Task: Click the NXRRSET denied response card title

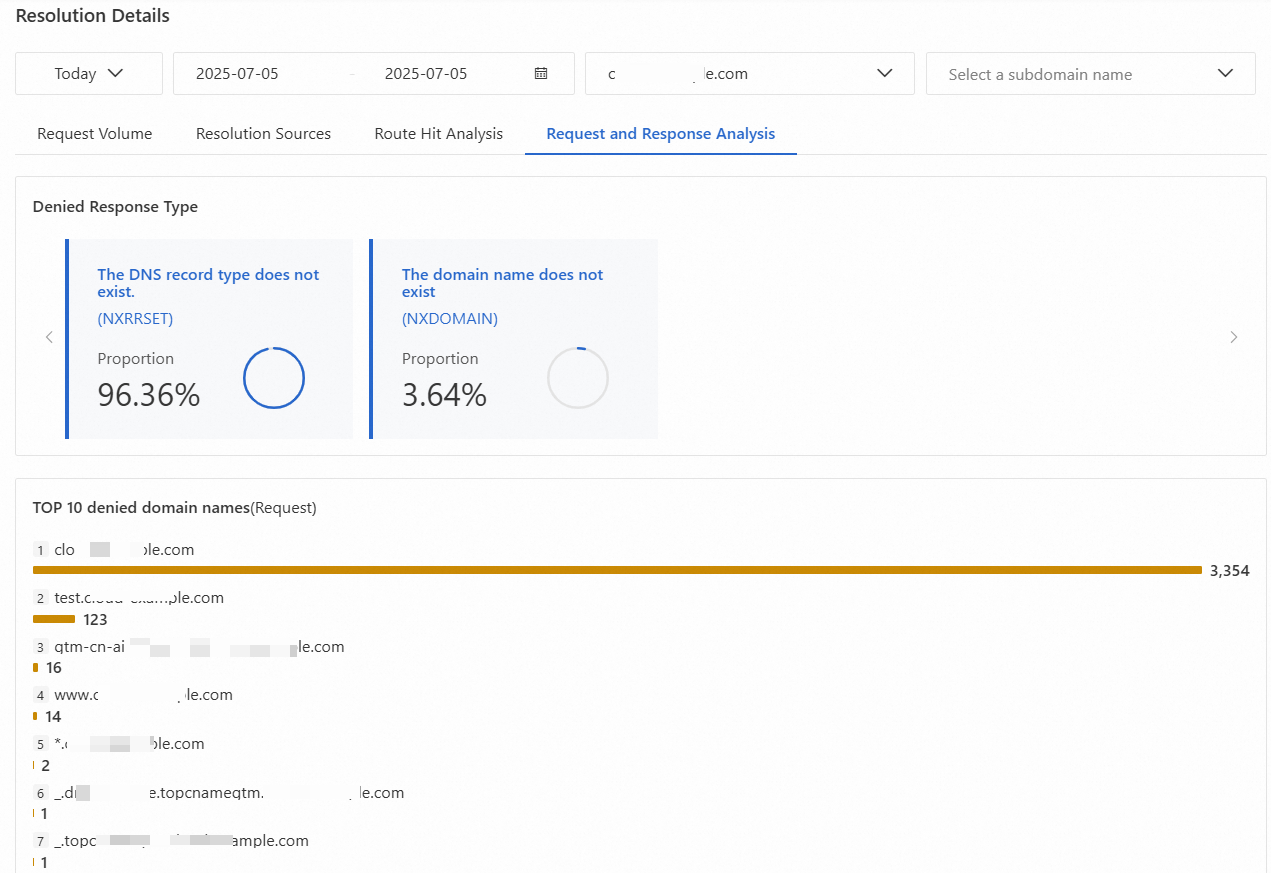Action: tap(208, 283)
